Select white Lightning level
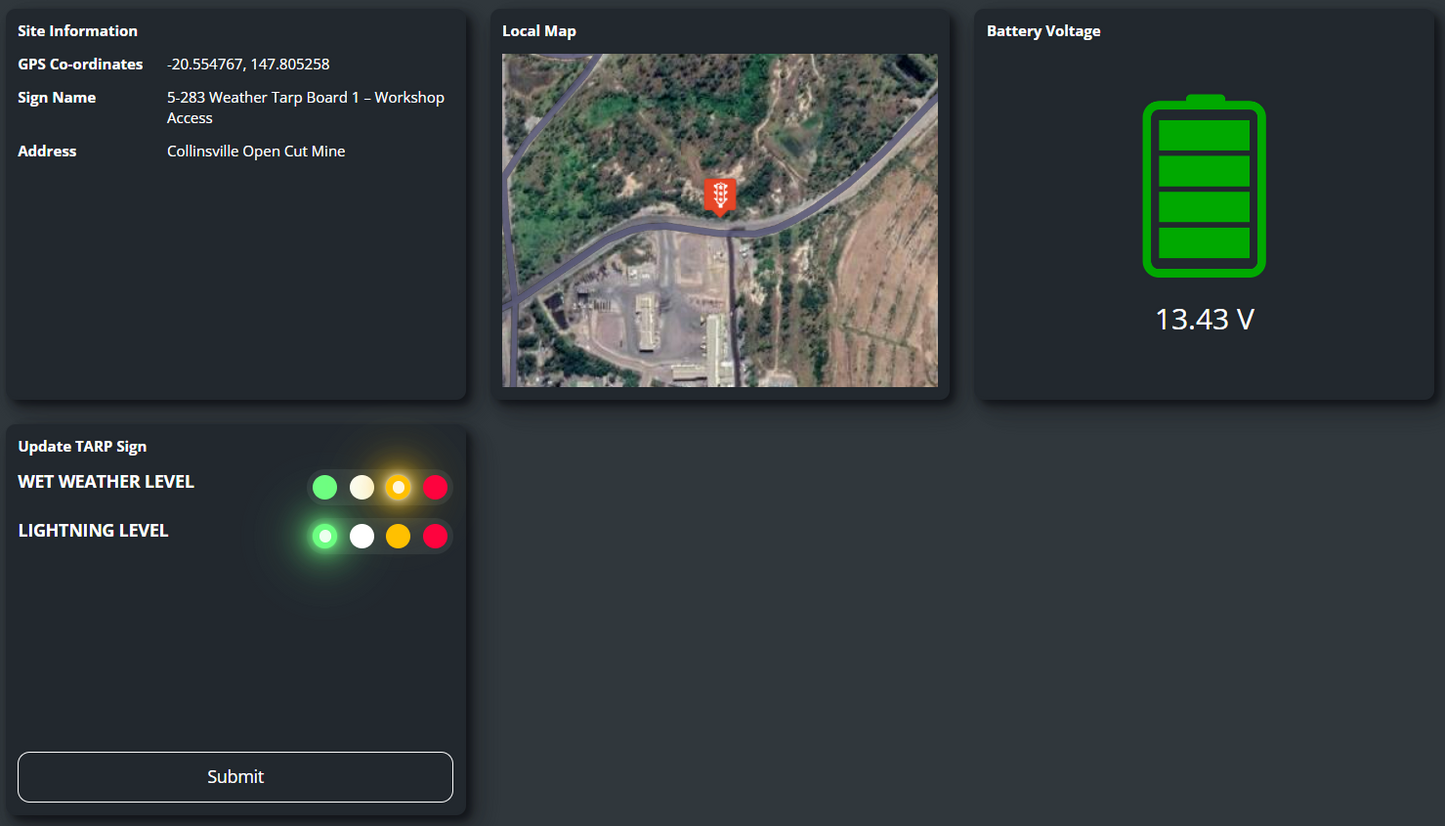1445x826 pixels. click(362, 536)
